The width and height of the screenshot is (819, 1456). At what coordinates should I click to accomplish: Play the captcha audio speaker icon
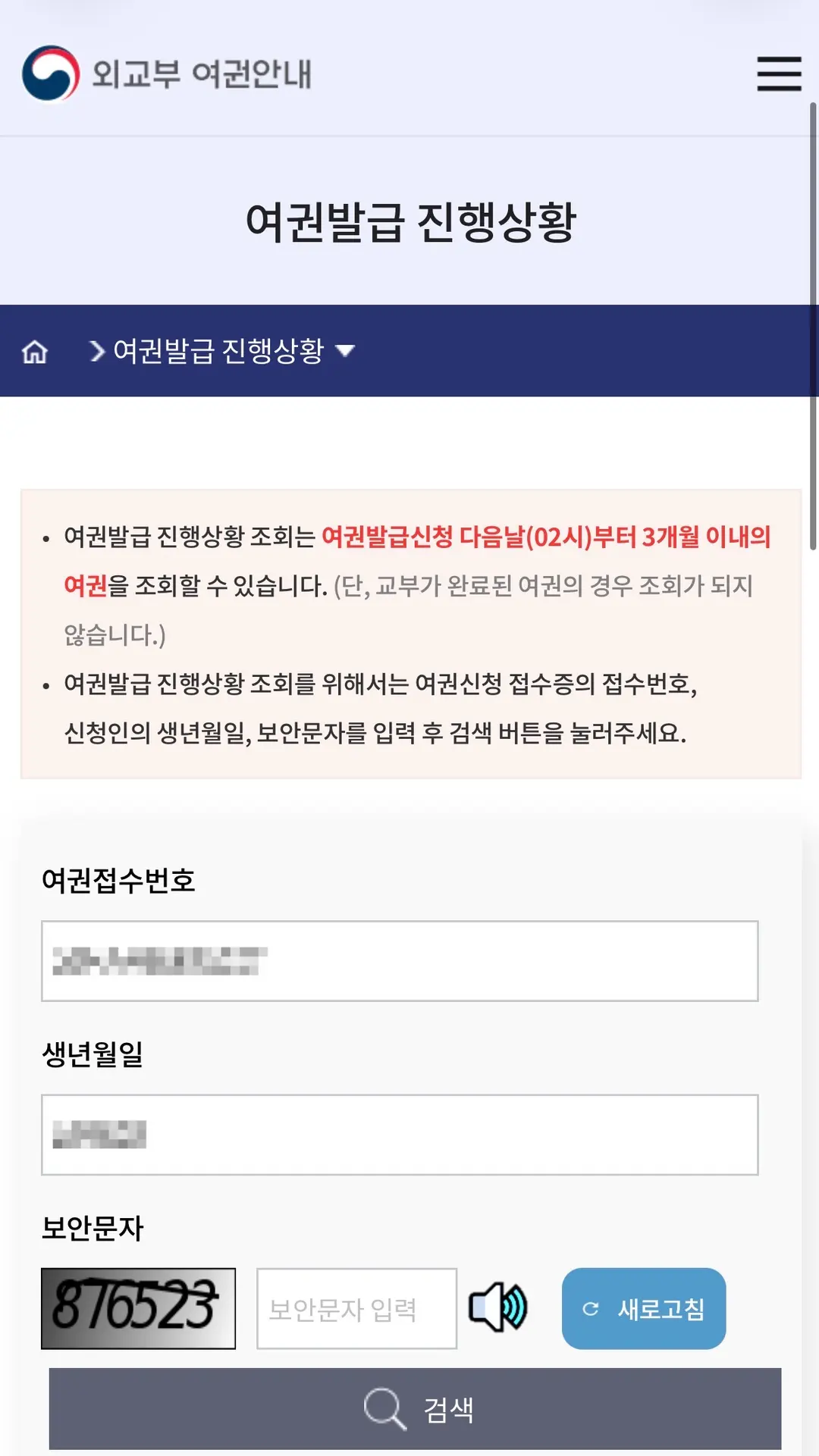(x=498, y=1307)
